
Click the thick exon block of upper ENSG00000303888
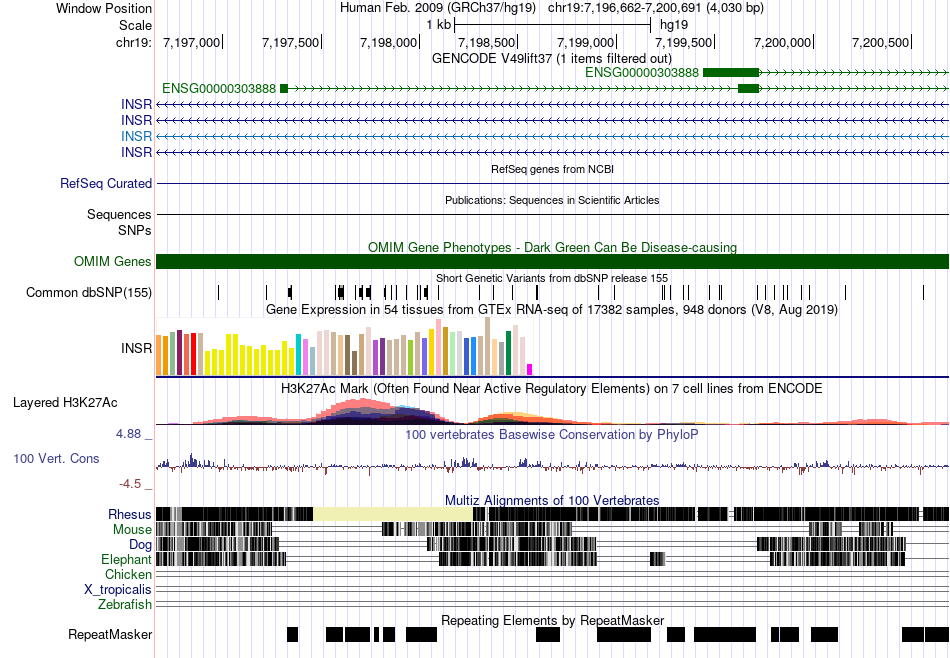pyautogui.click(x=731, y=73)
